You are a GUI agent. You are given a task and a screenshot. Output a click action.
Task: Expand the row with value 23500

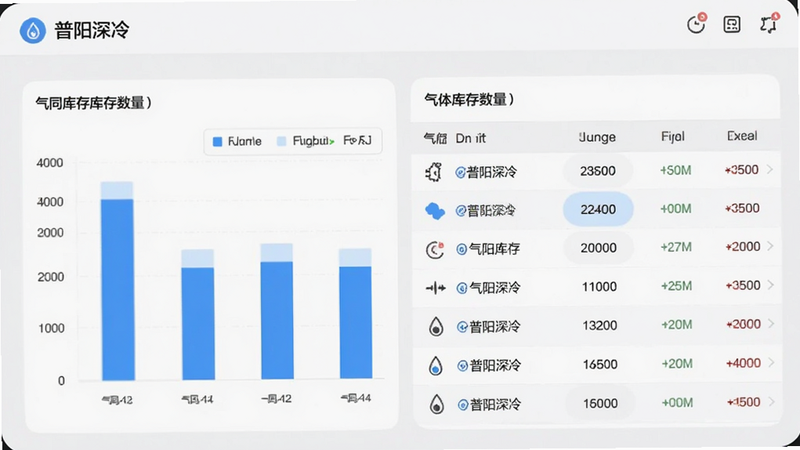pyautogui.click(x=770, y=169)
